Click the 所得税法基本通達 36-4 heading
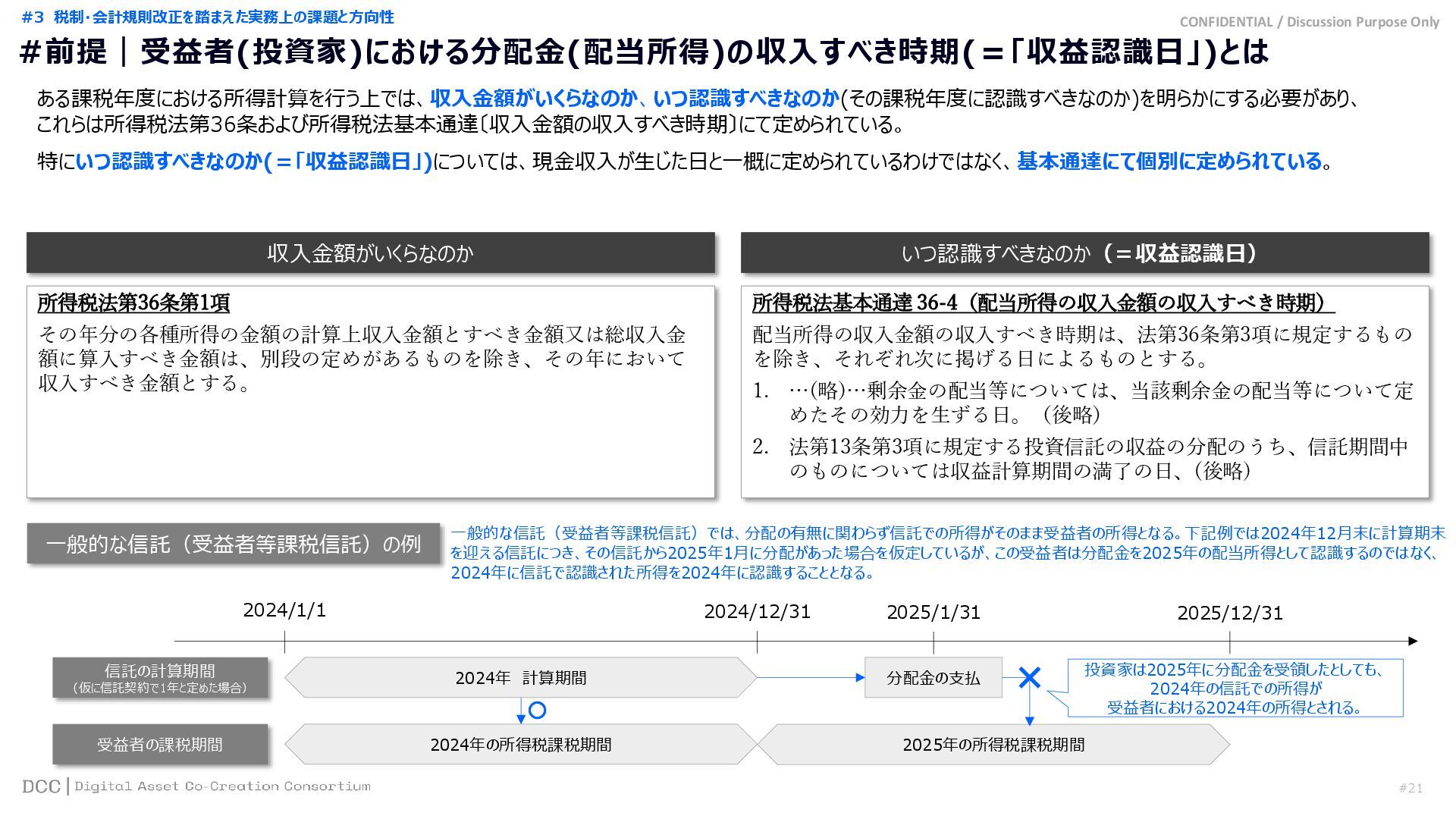 tap(1043, 303)
